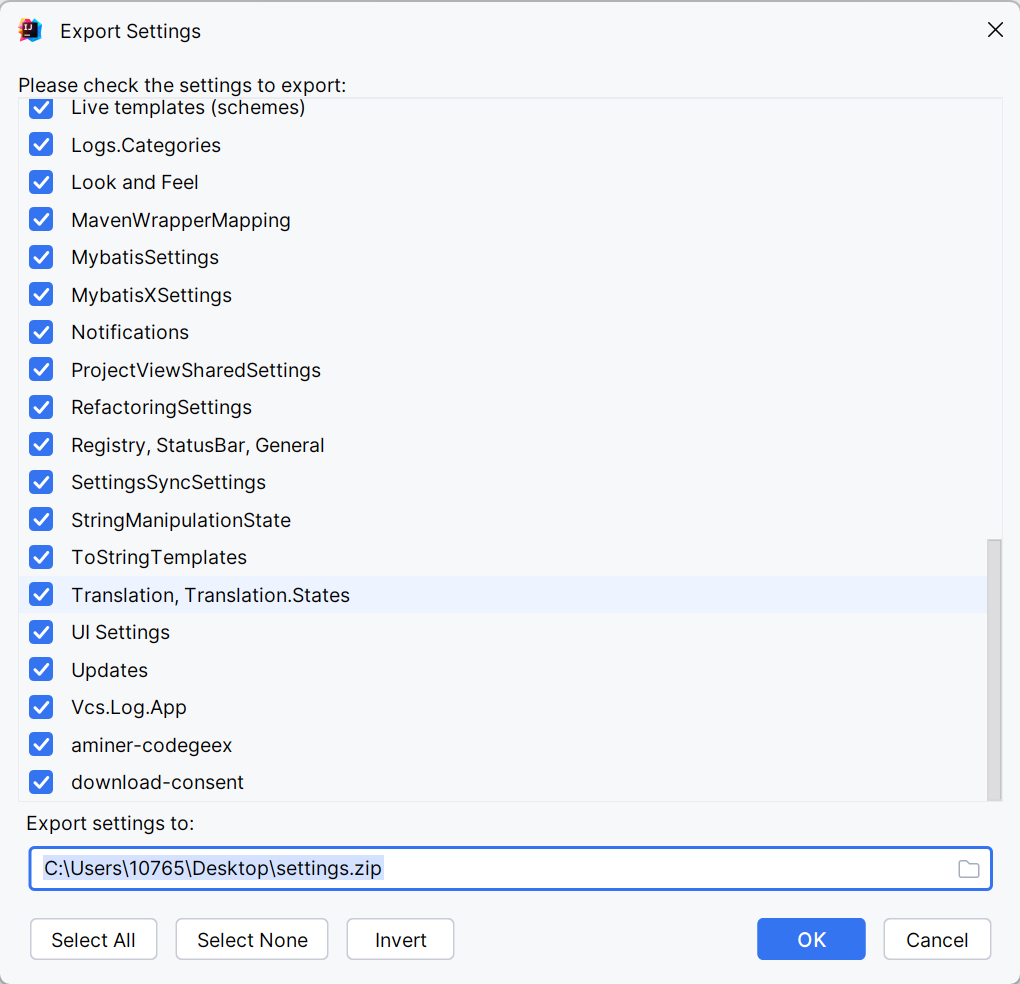Screen dimensions: 1020x984
Task: Cancel the export dialog
Action: tap(937, 940)
